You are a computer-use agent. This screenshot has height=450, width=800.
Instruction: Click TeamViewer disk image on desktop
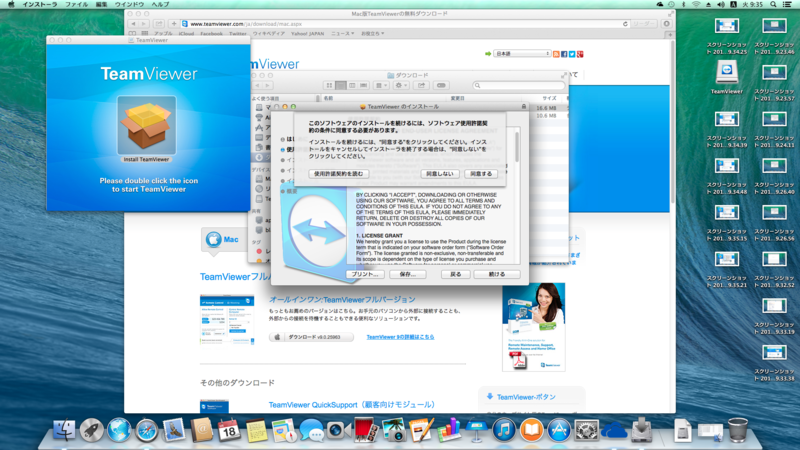click(727, 72)
